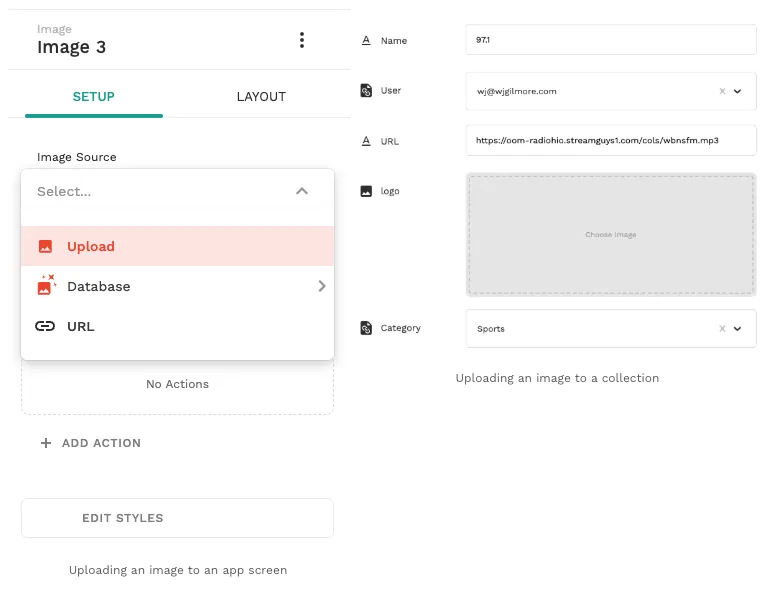Viewport: 771px width, 591px height.
Task: Clear the User field selection
Action: click(722, 91)
